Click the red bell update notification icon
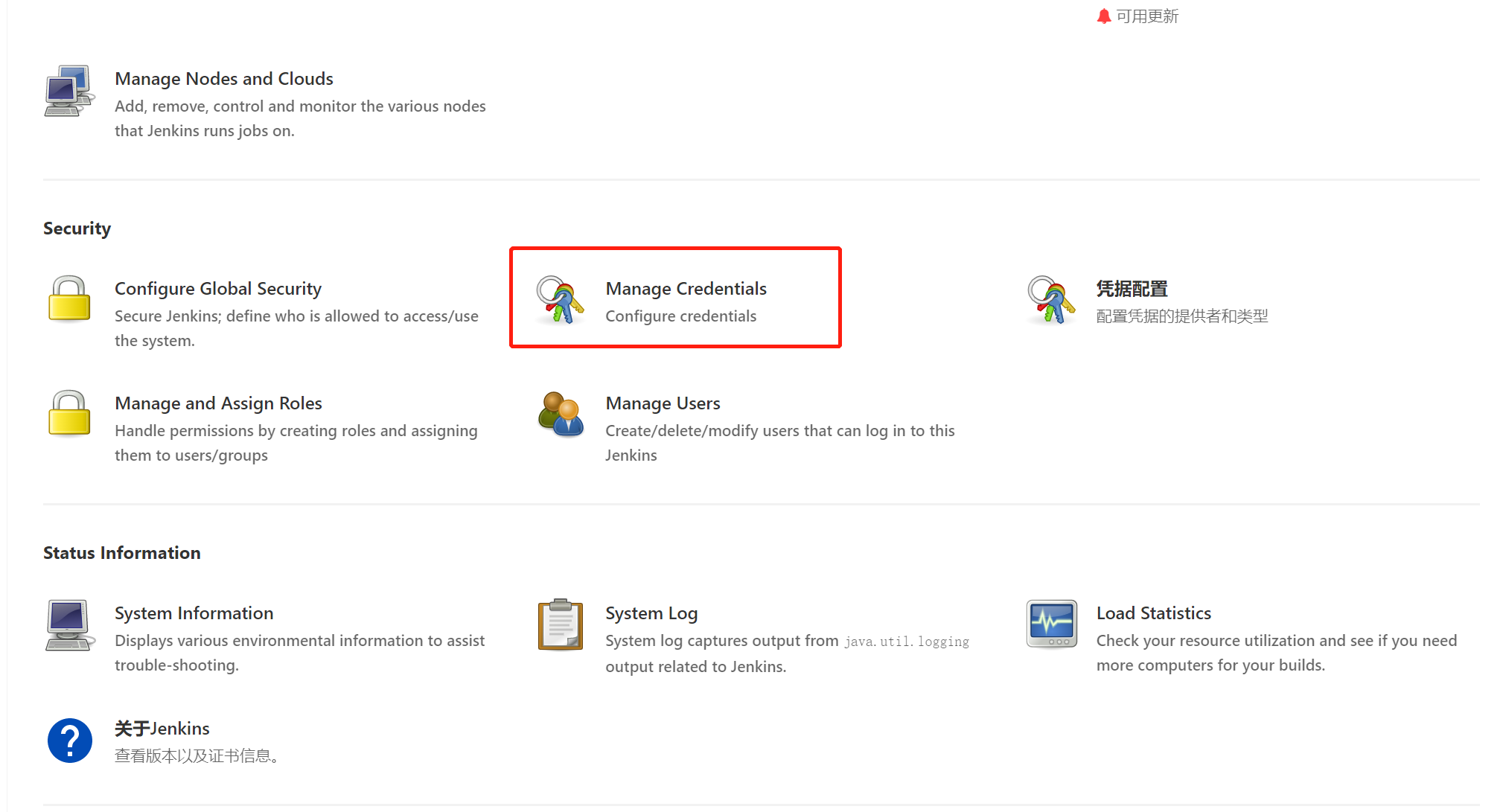 1103,16
